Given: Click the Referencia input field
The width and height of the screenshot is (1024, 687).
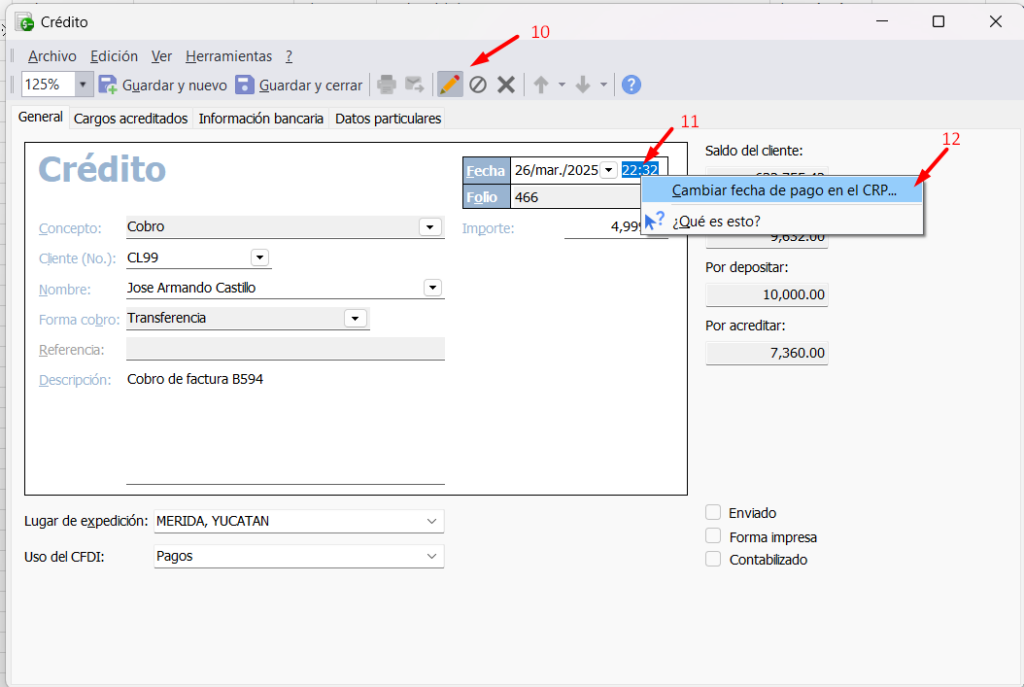Looking at the screenshot, I should (285, 349).
